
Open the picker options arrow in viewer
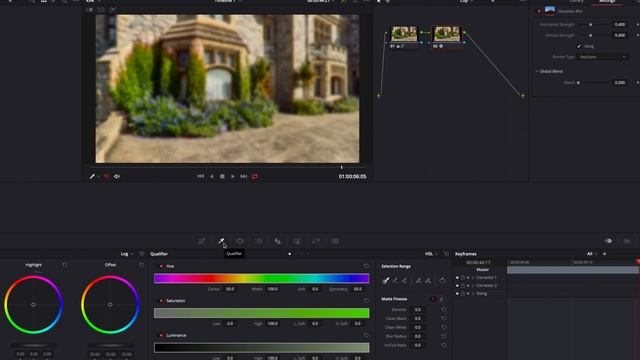tap(98, 176)
